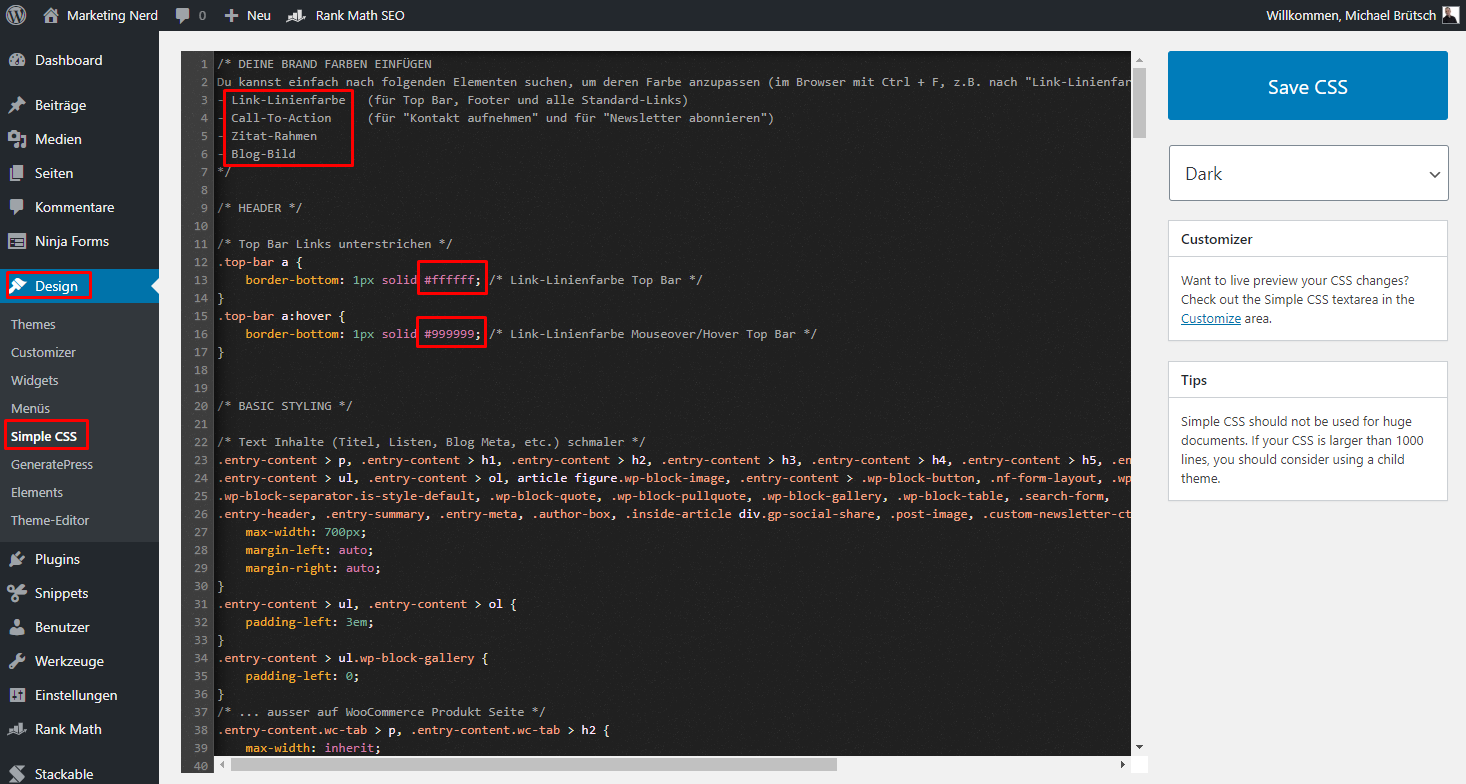This screenshot has height=784, width=1466.
Task: Click the Rank Math SEO admin bar link
Action: (x=360, y=16)
